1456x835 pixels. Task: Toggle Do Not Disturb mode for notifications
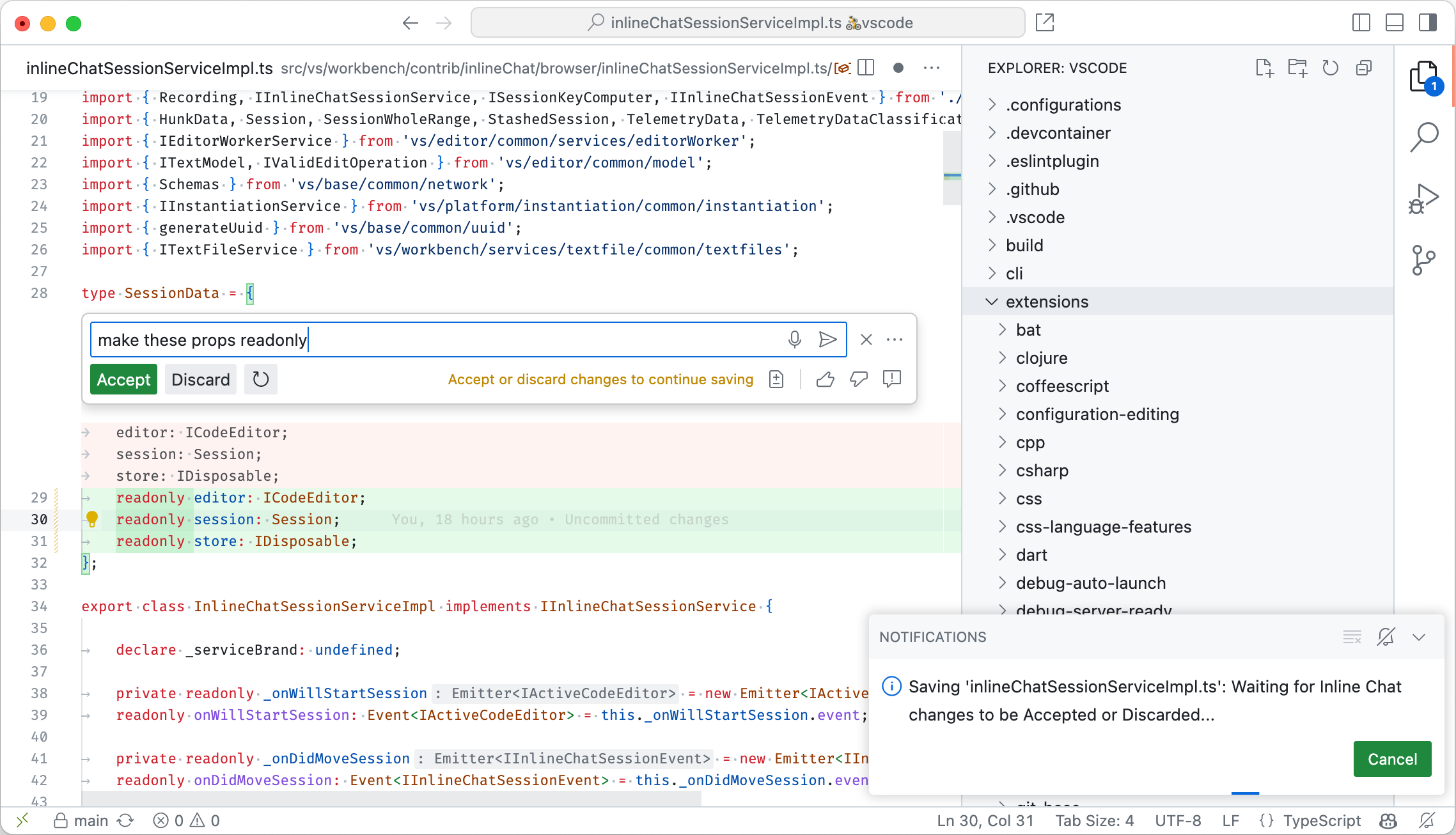point(1385,637)
